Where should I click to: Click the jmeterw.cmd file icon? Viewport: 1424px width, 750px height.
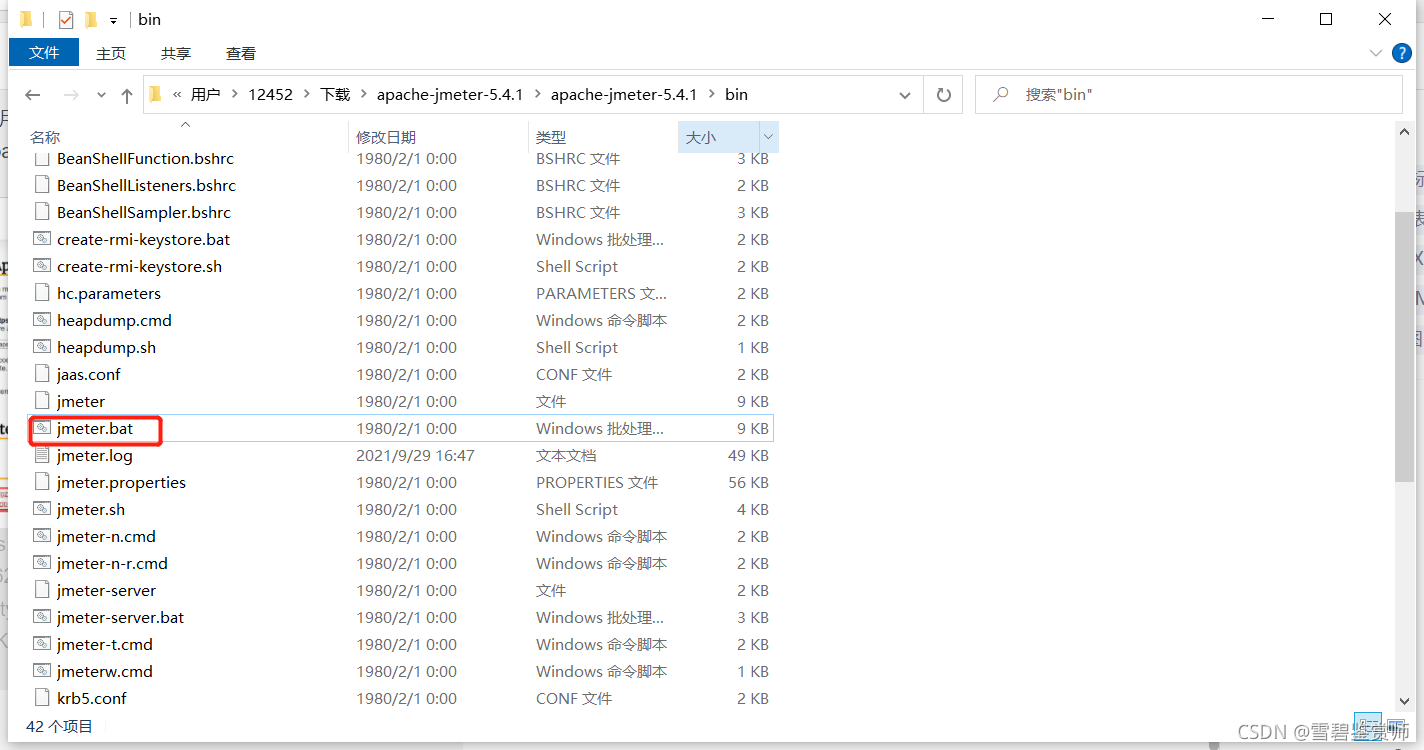(x=41, y=671)
